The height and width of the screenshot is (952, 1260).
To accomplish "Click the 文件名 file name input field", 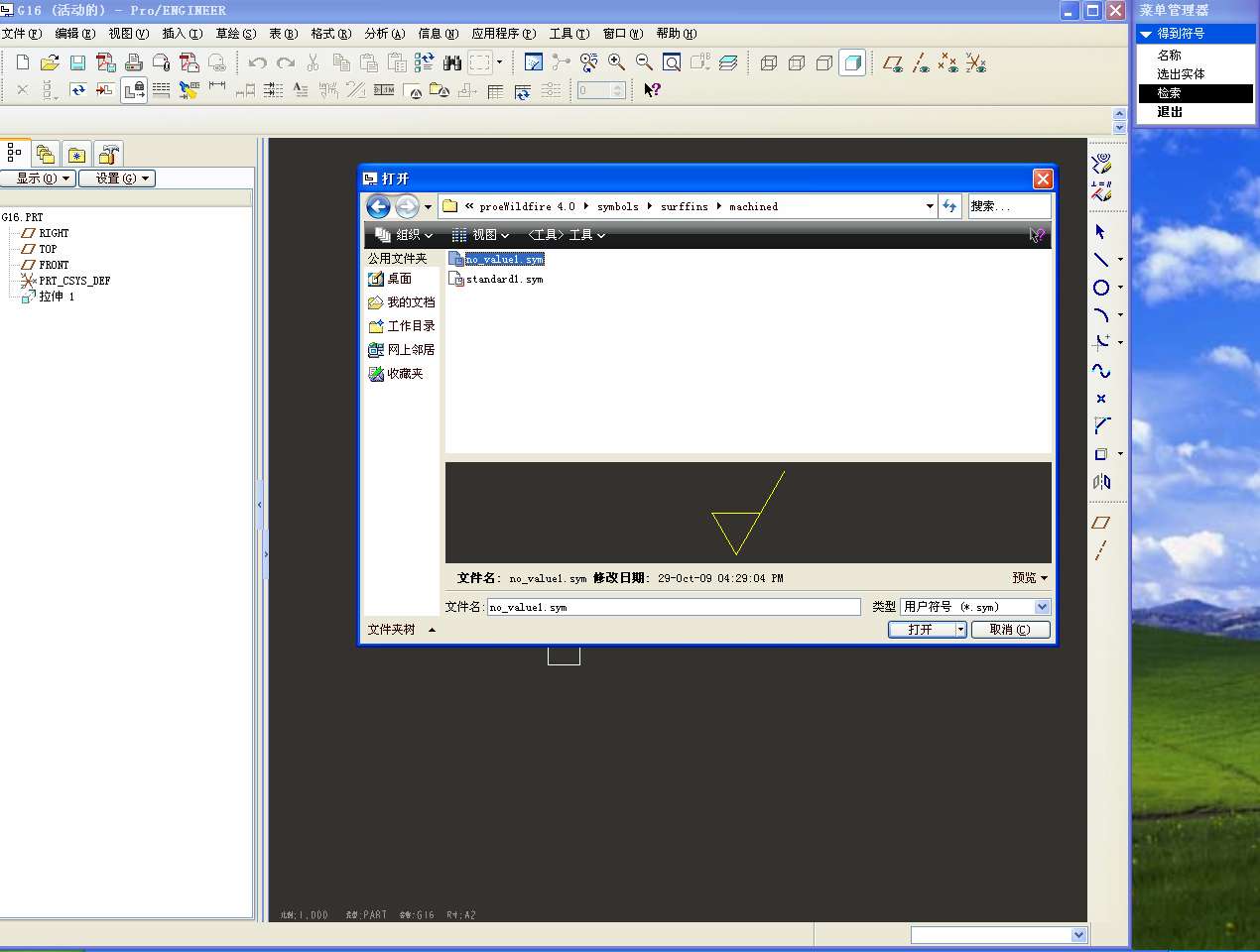I will [x=674, y=607].
